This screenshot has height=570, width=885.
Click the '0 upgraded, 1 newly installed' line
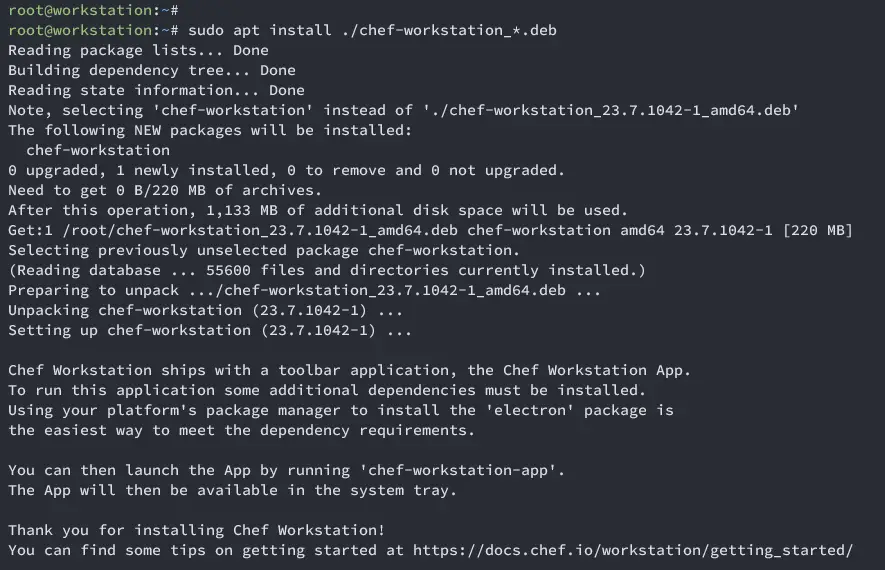click(286, 170)
